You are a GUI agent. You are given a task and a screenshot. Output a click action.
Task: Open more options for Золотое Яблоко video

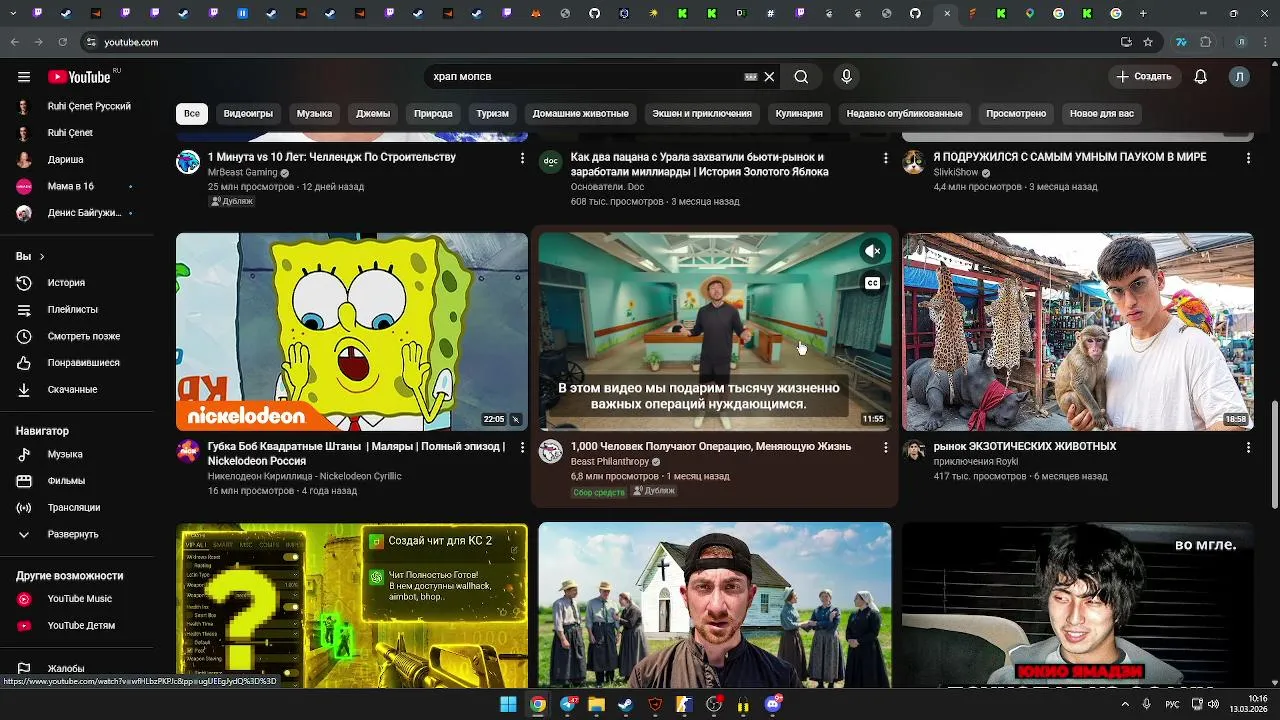pyautogui.click(x=885, y=158)
